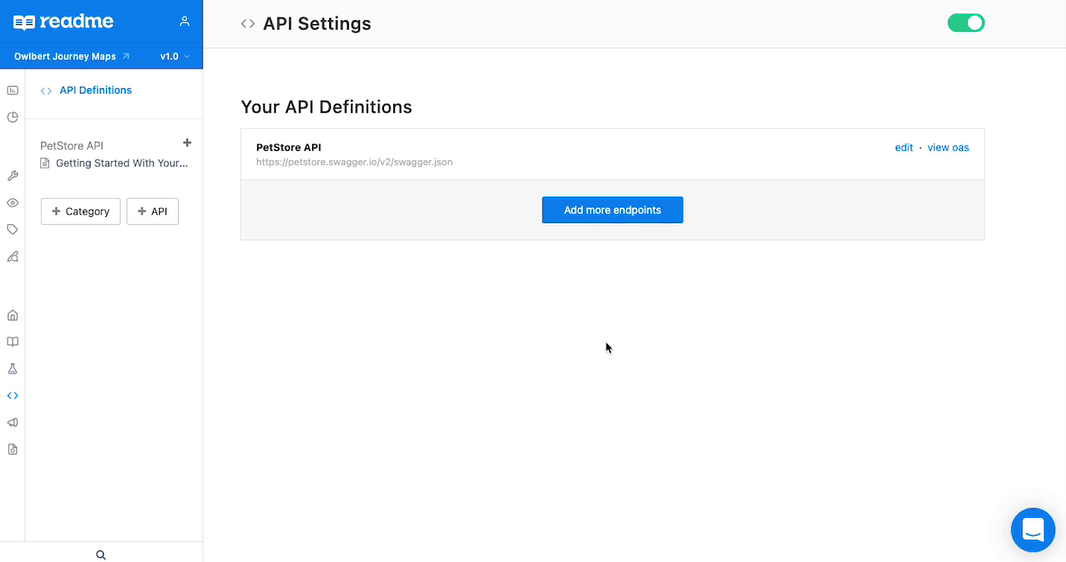Screen dimensions: 1066x562
Task: Open the document custom pages icon
Action: [x=12, y=449]
